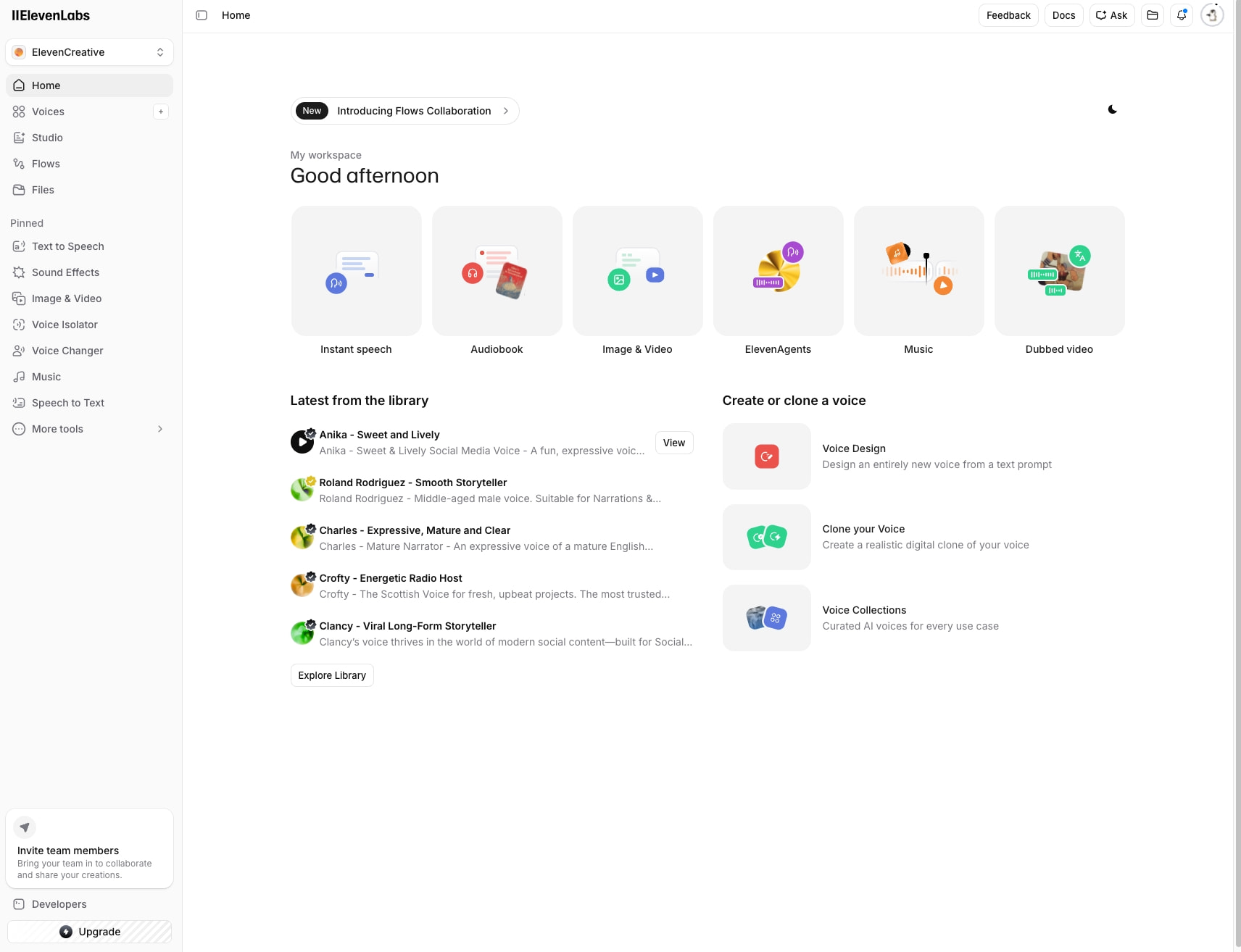Open ElevenCreative workspace switcher
The image size is (1241, 952).
tap(89, 52)
